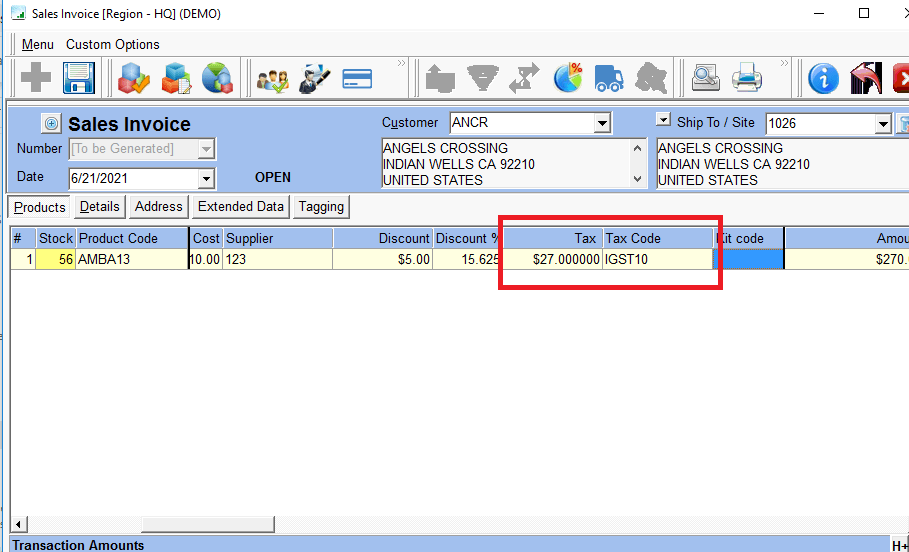Open the Customer dropdown showing ANCR
Viewport: 909px width, 552px height.
pyautogui.click(x=602, y=123)
